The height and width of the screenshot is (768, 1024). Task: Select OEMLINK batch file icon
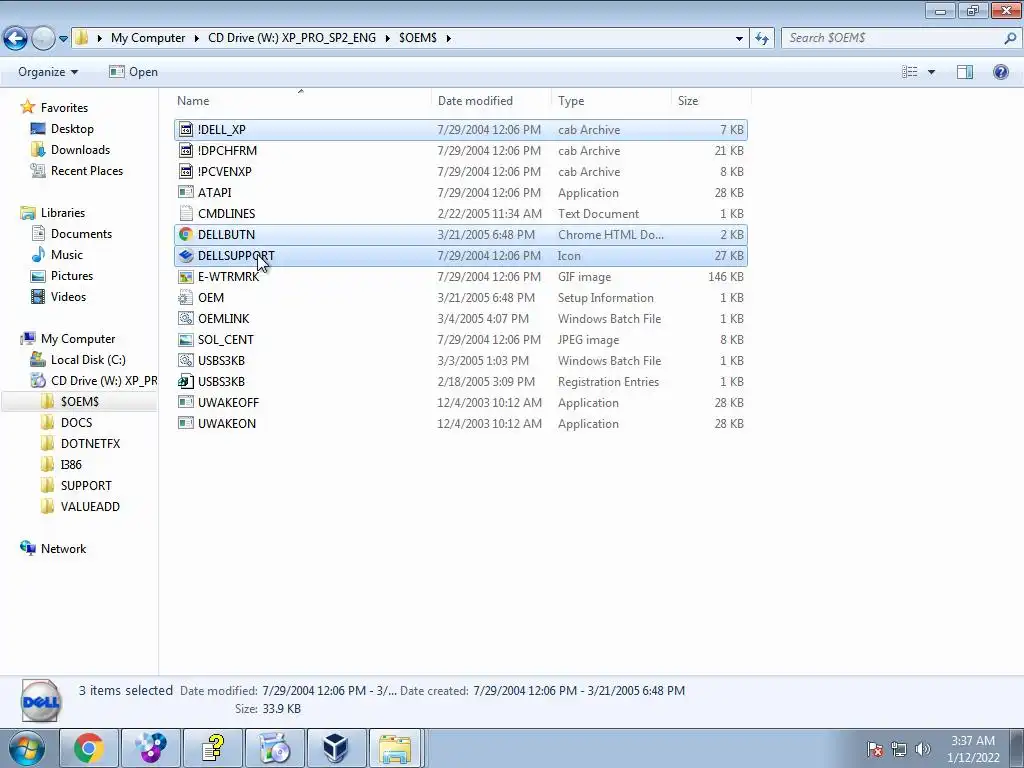186,319
